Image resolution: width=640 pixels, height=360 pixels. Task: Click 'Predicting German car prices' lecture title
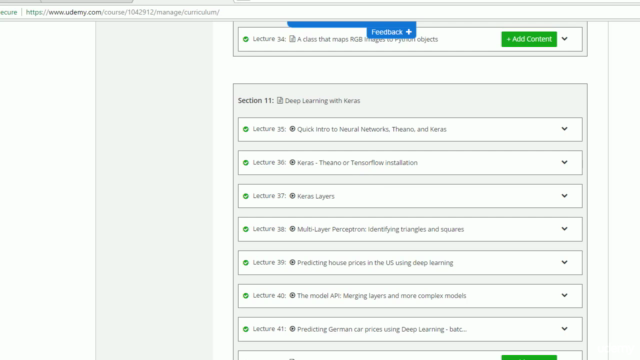coord(382,329)
